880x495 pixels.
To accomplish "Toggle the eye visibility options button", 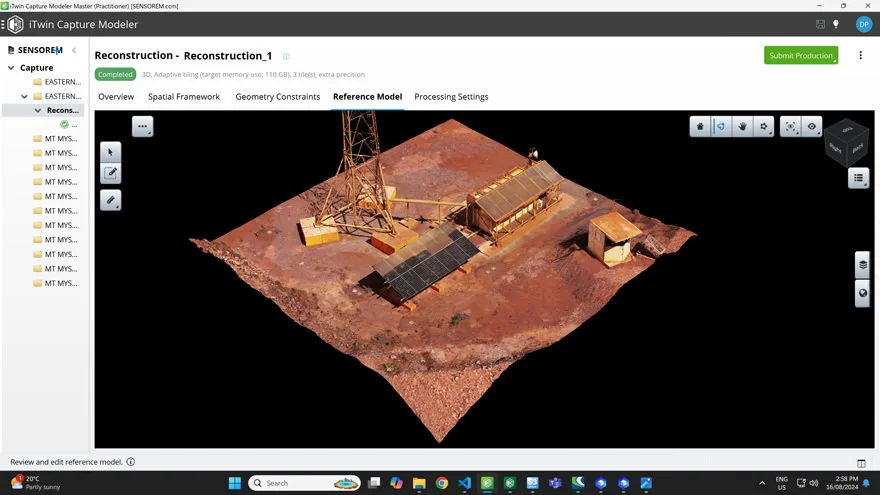I will point(812,127).
